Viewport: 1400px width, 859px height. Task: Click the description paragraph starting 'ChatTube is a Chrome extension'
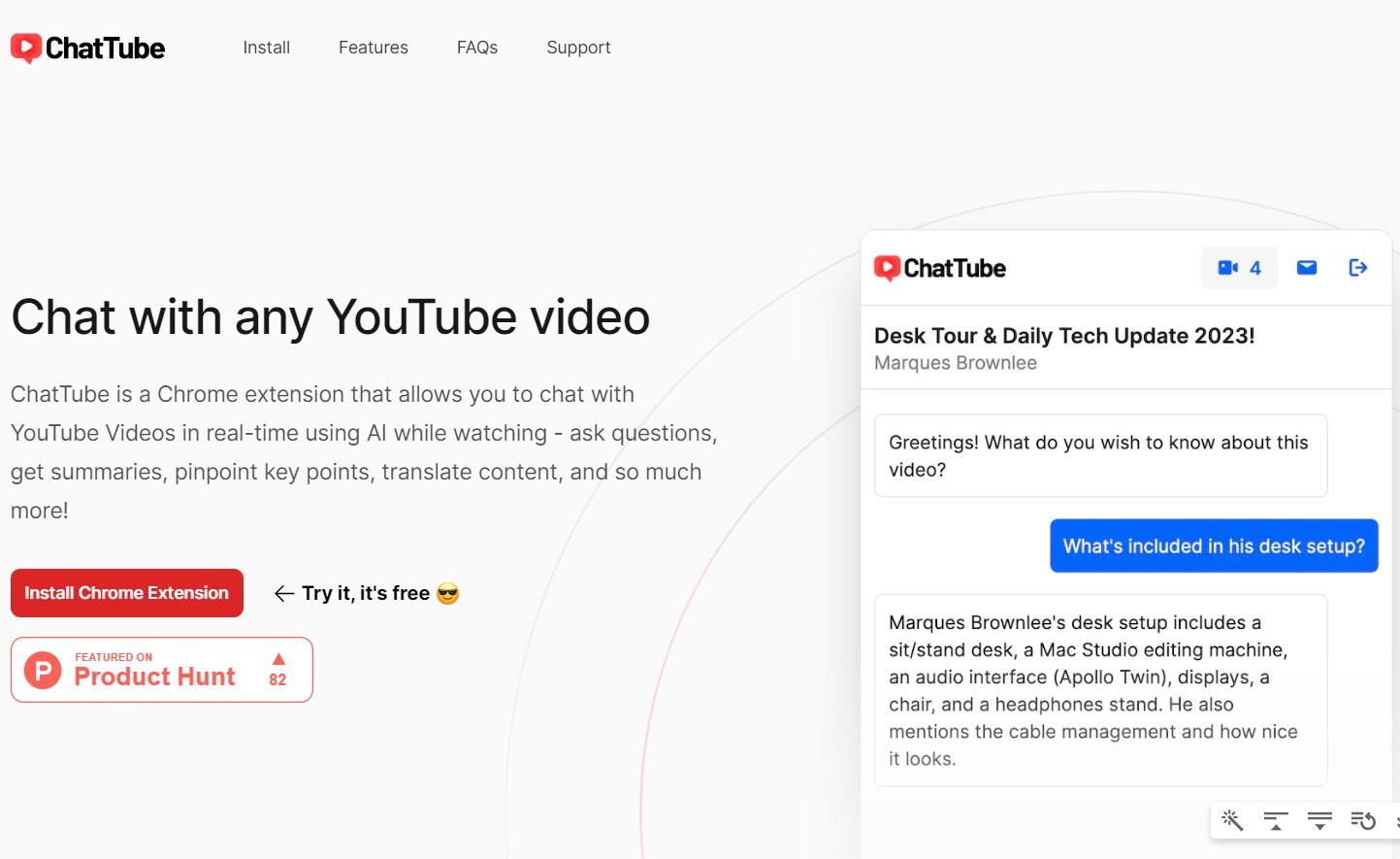coord(364,452)
